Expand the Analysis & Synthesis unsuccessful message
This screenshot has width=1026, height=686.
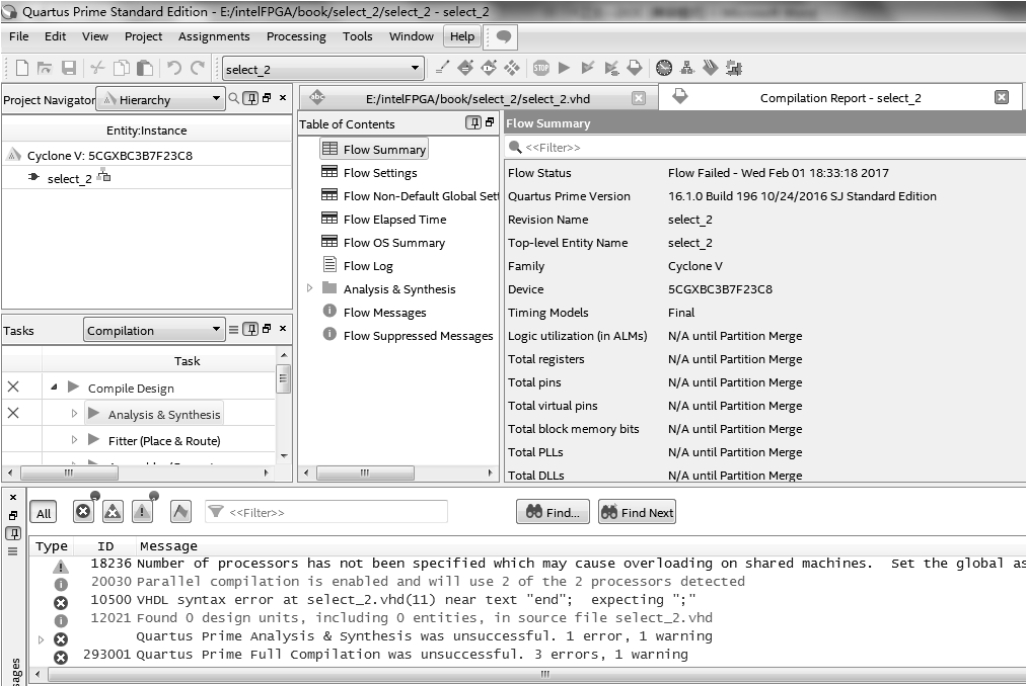tap(41, 640)
